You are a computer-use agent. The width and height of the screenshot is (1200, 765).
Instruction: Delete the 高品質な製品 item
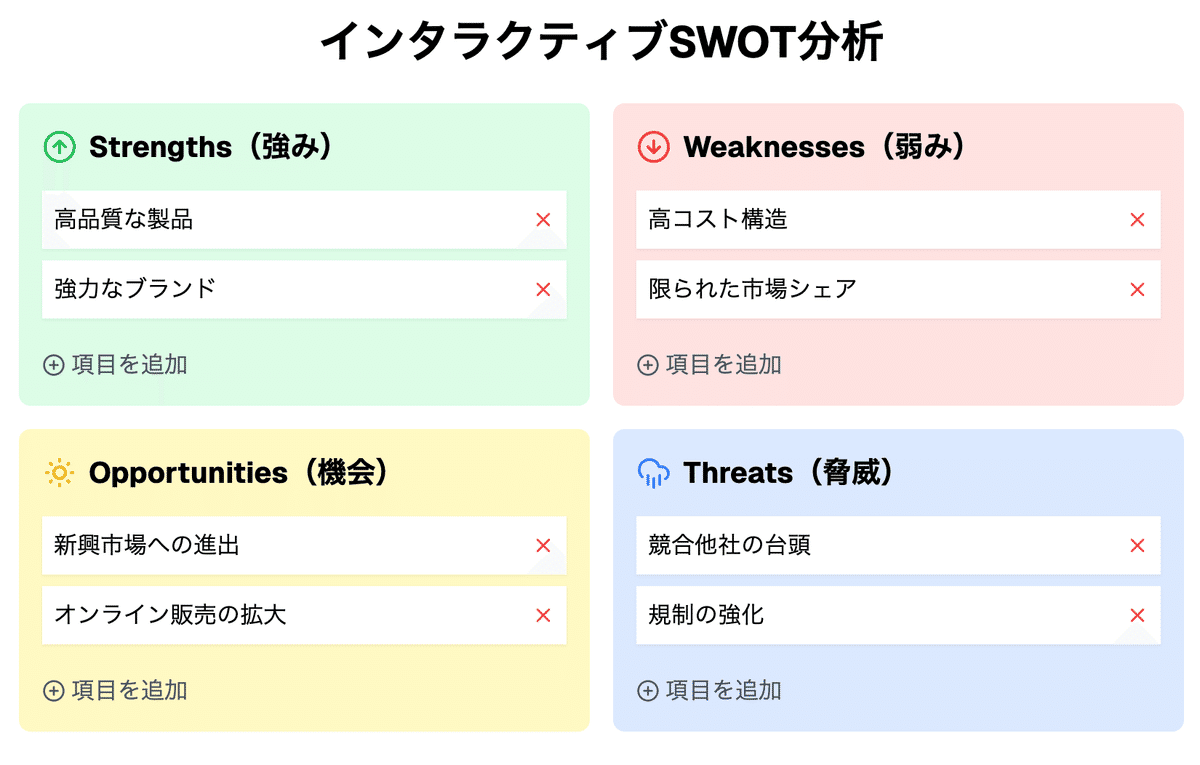[x=543, y=220]
